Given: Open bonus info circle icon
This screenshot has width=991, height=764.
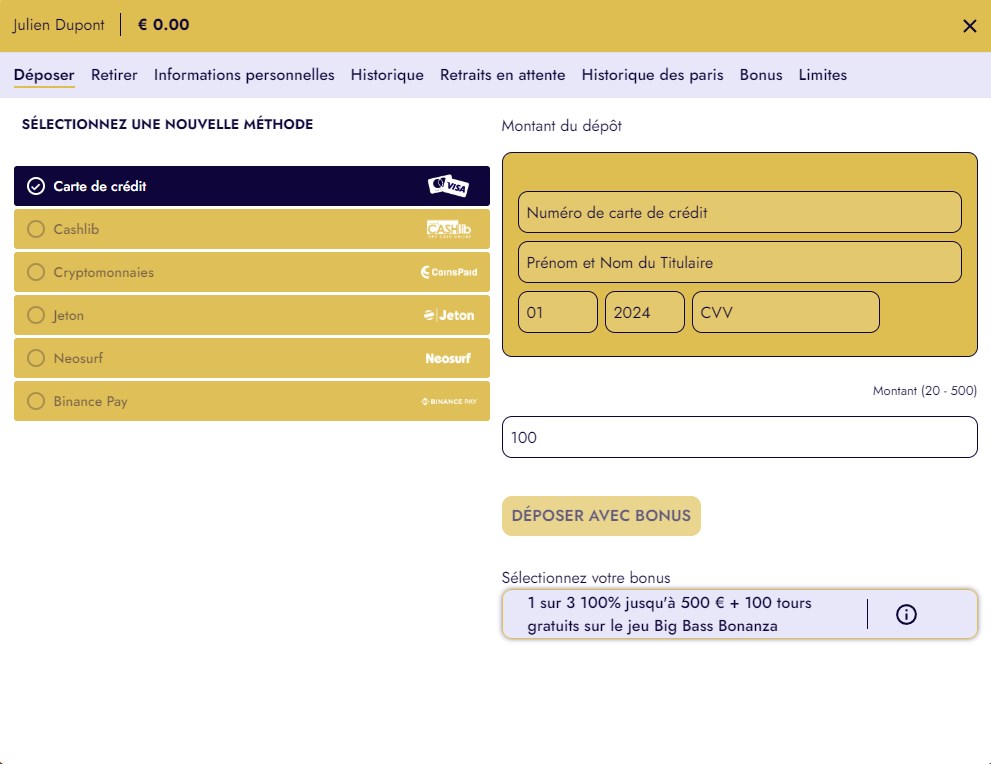Looking at the screenshot, I should (x=906, y=614).
